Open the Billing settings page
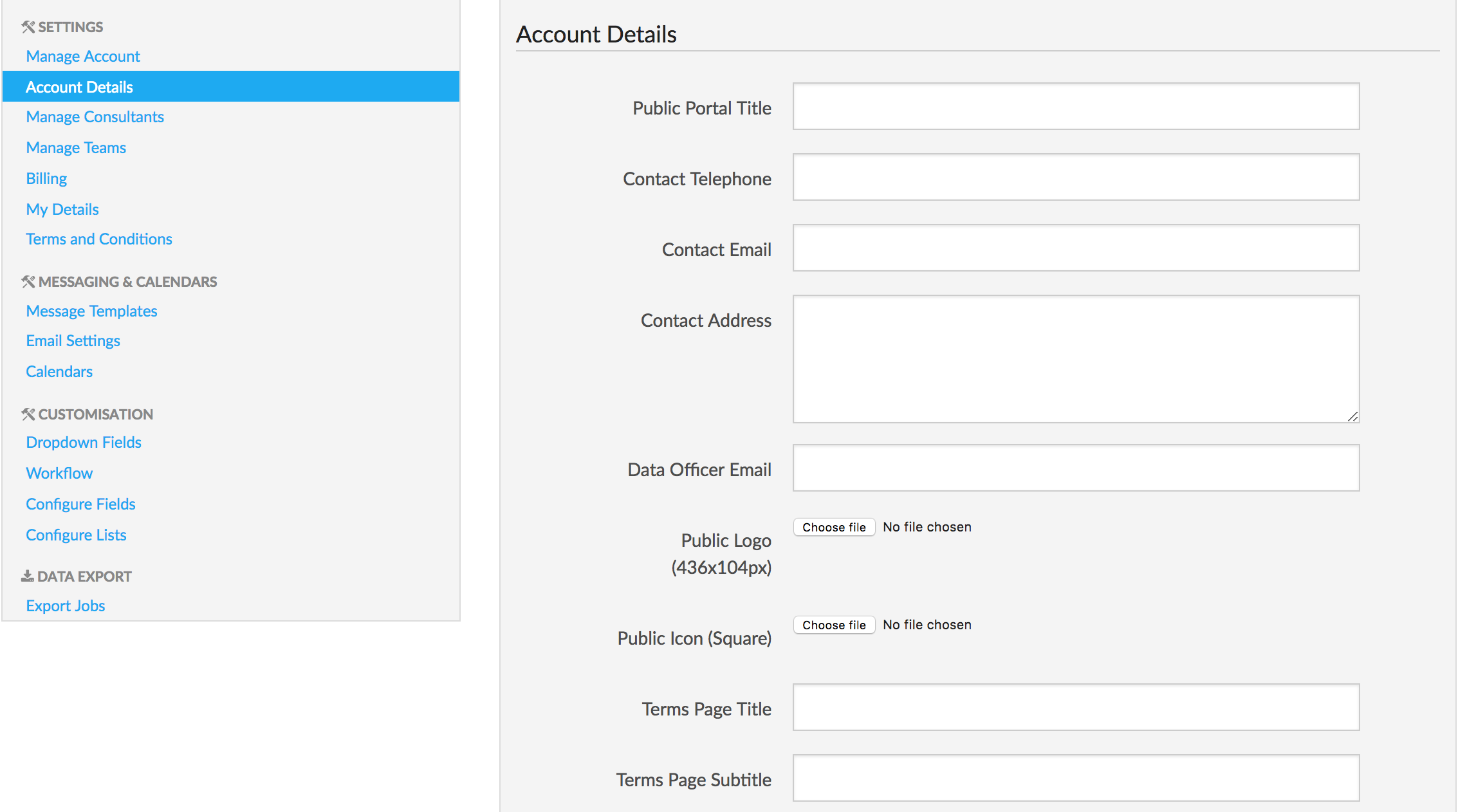The image size is (1467, 812). [46, 179]
